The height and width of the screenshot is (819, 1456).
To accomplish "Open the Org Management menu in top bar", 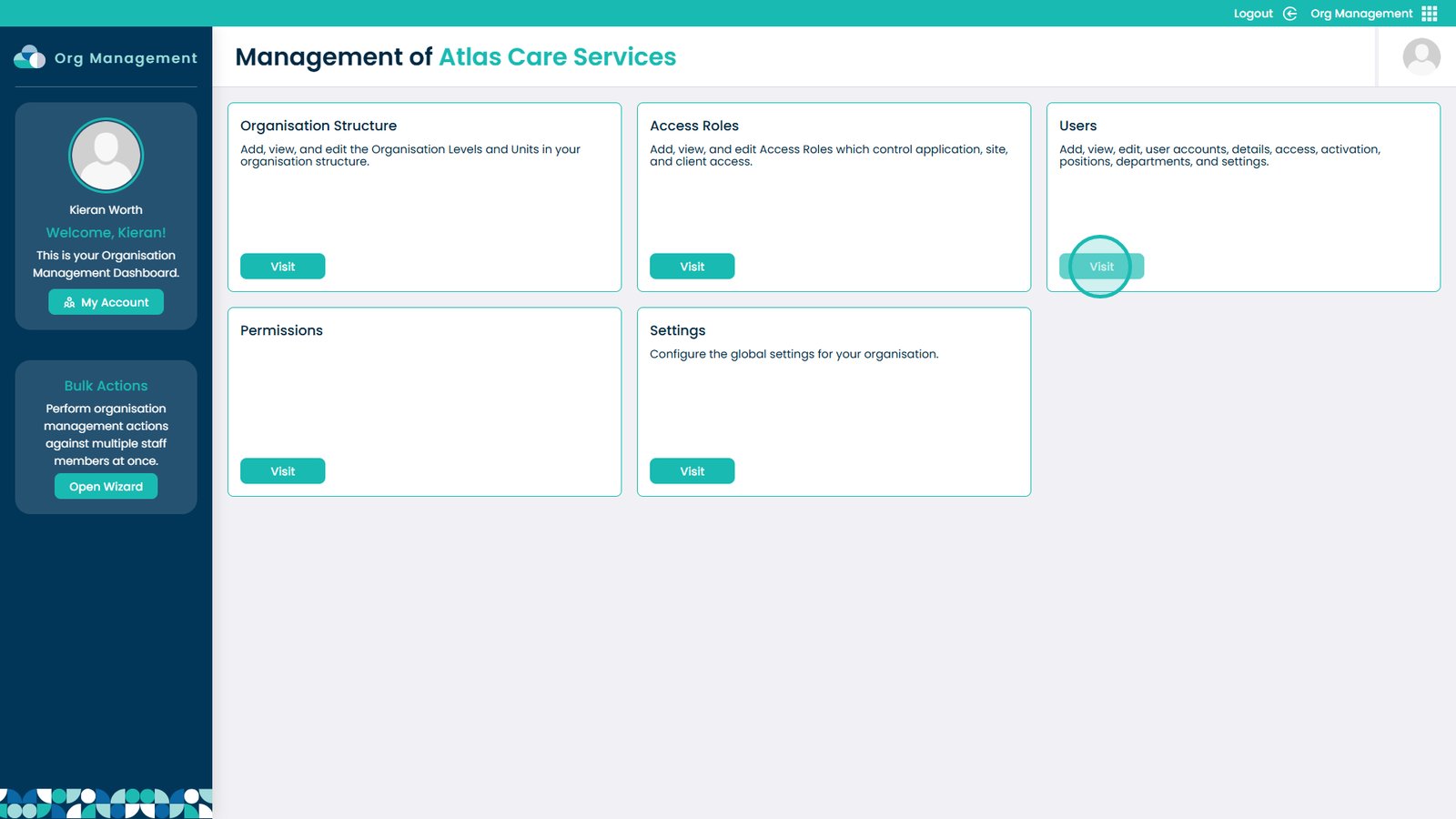I will pyautogui.click(x=1360, y=14).
